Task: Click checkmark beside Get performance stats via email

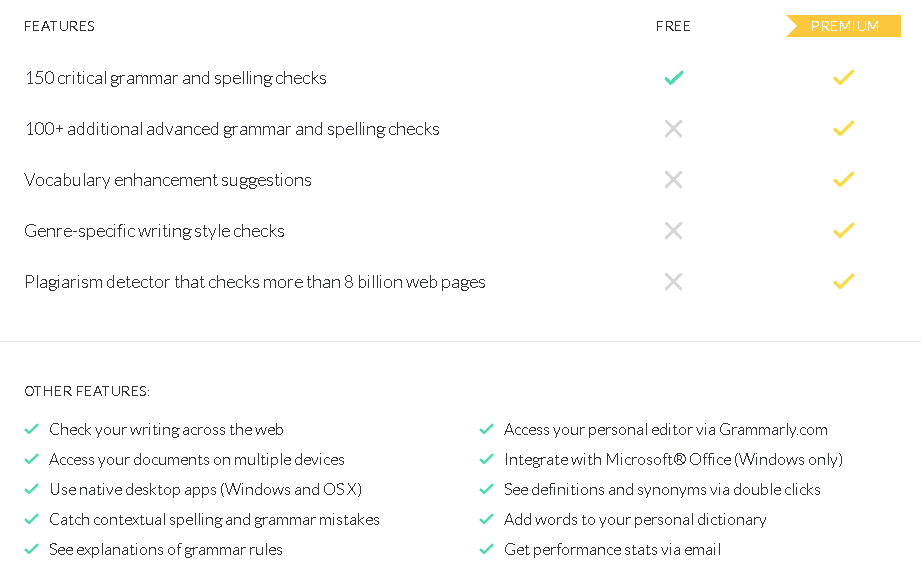Action: [x=486, y=549]
